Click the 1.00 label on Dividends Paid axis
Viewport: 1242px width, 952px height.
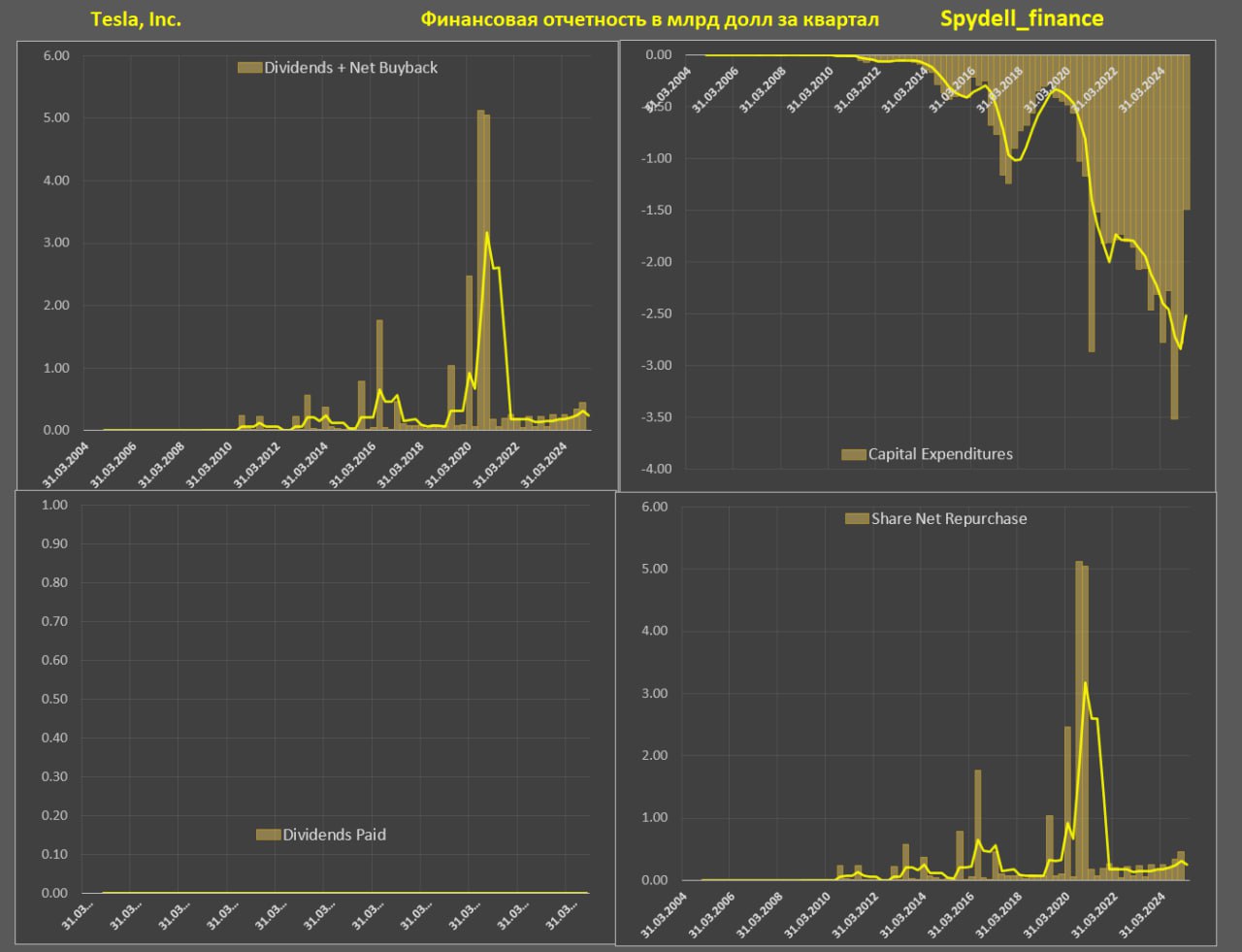coord(55,505)
